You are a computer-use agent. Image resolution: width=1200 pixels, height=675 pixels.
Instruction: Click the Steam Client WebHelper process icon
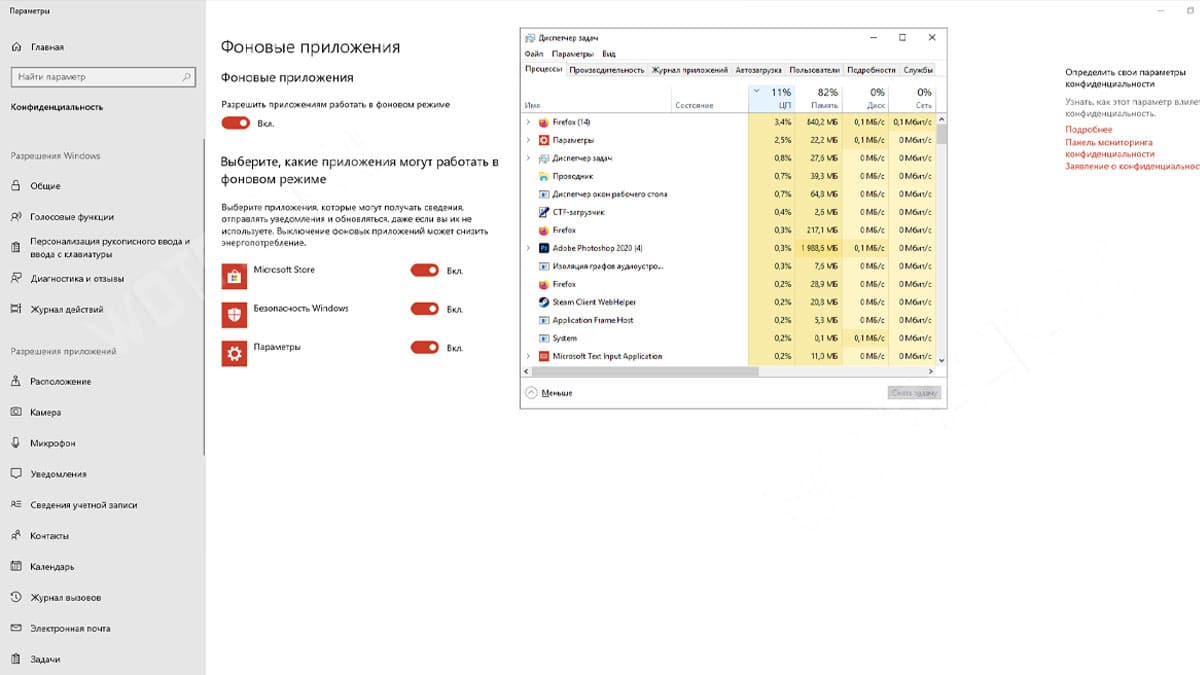point(544,302)
